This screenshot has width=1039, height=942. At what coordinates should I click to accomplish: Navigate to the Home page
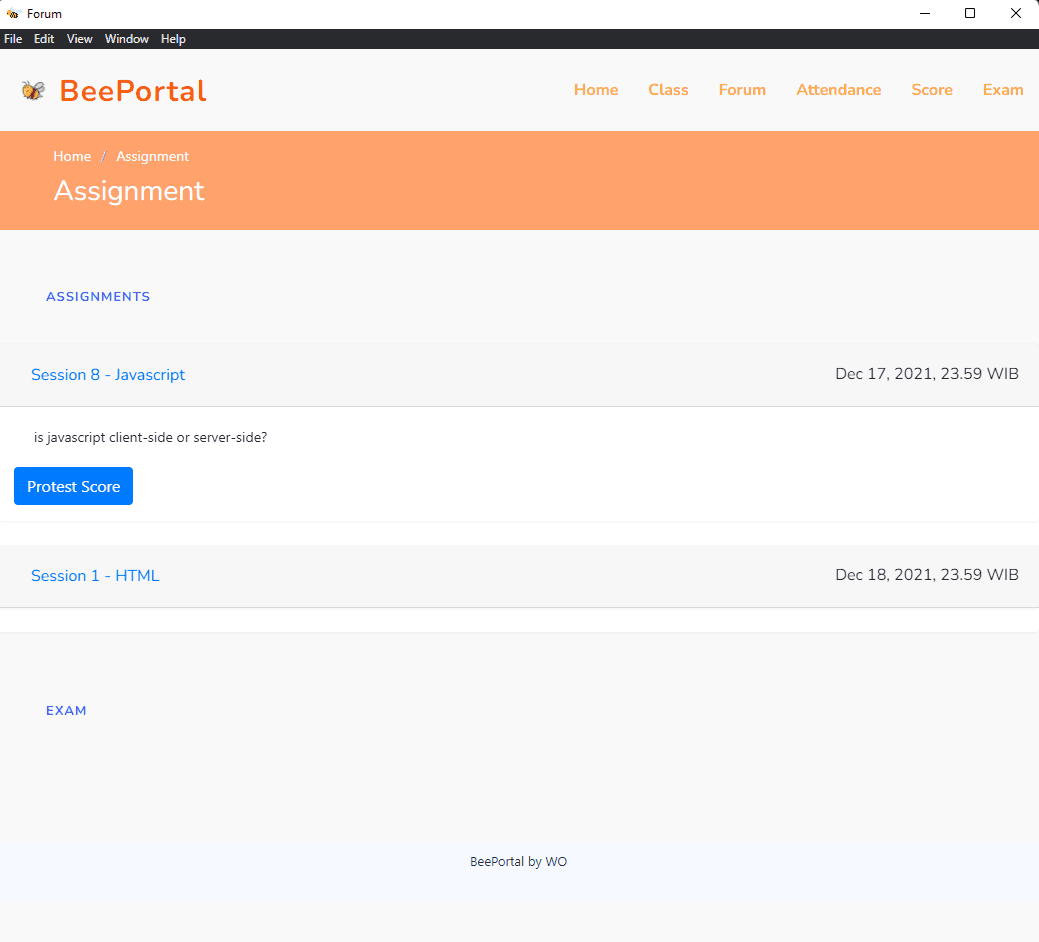(596, 89)
